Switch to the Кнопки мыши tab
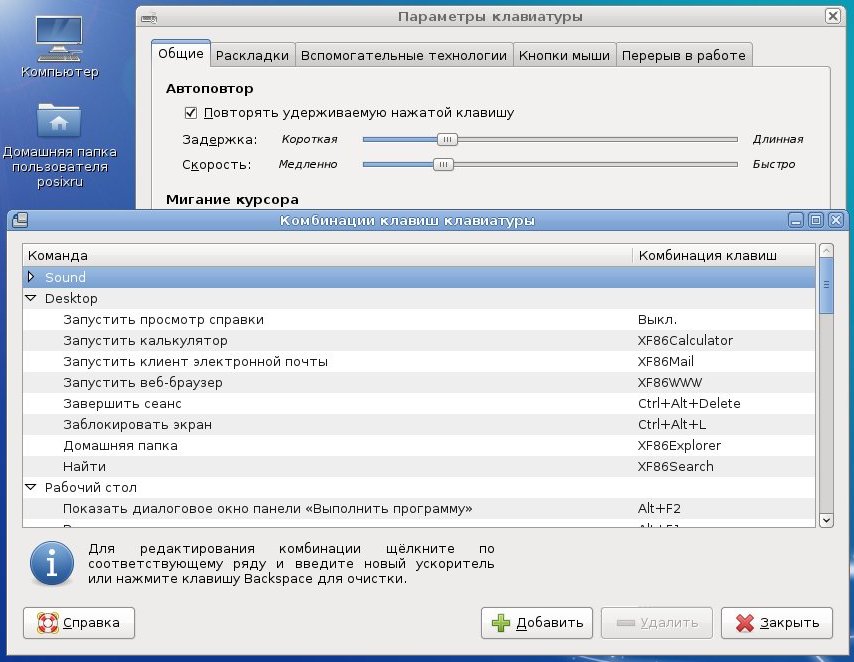854x662 pixels. (564, 55)
